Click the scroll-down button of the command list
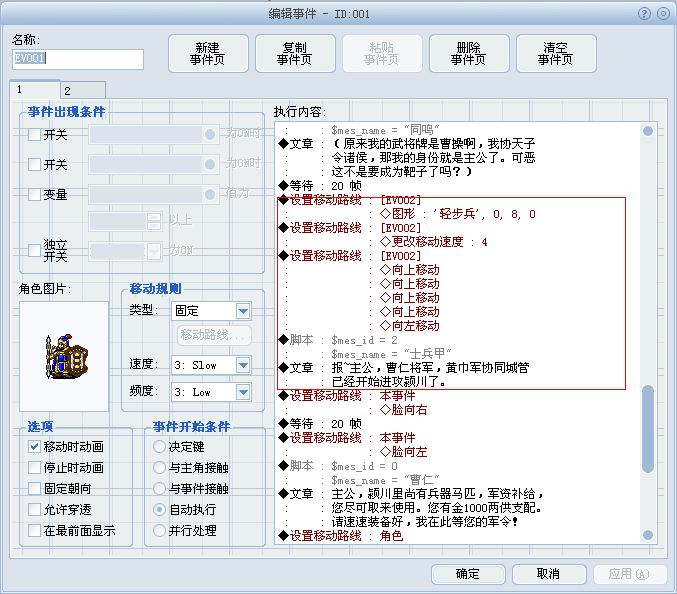Viewport: 677px width, 594px height. 648,535
